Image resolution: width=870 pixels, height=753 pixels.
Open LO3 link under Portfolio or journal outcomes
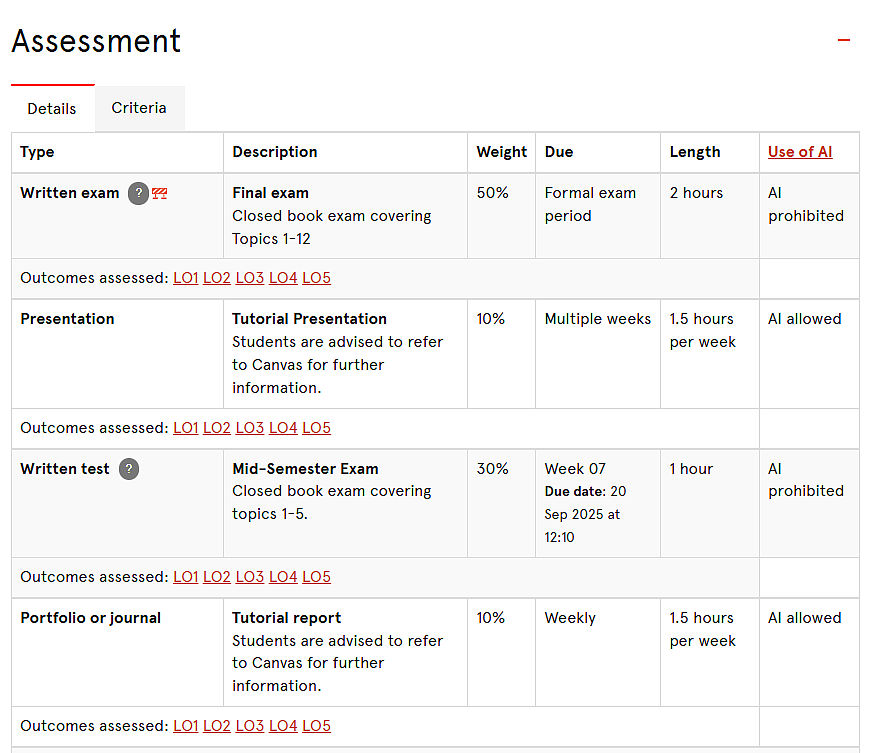250,726
